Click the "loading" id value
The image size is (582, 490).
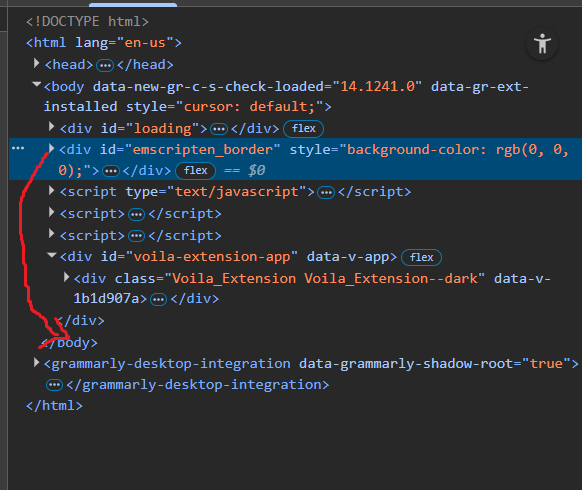pyautogui.click(x=163, y=128)
